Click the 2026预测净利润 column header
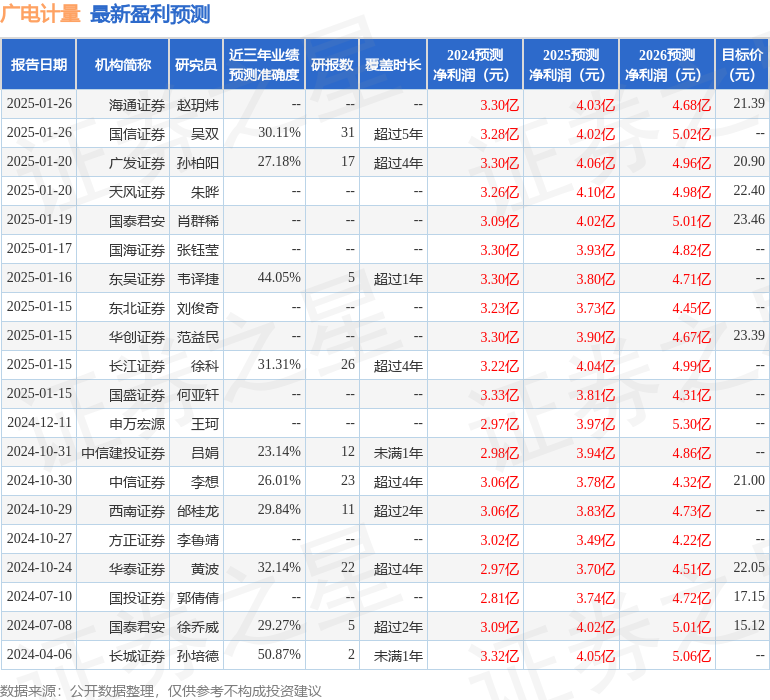The height and width of the screenshot is (700, 770). pos(667,64)
